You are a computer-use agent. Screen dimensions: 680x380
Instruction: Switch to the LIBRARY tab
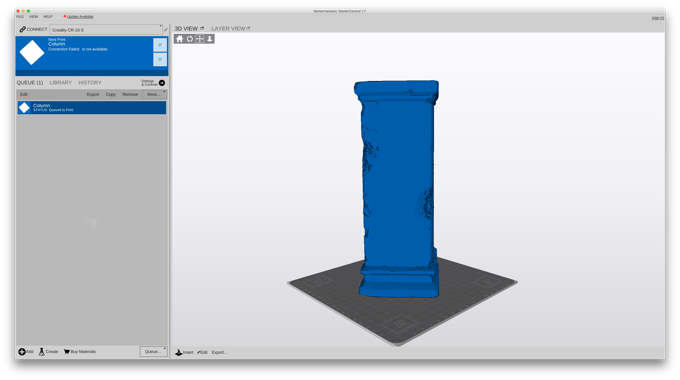(61, 82)
